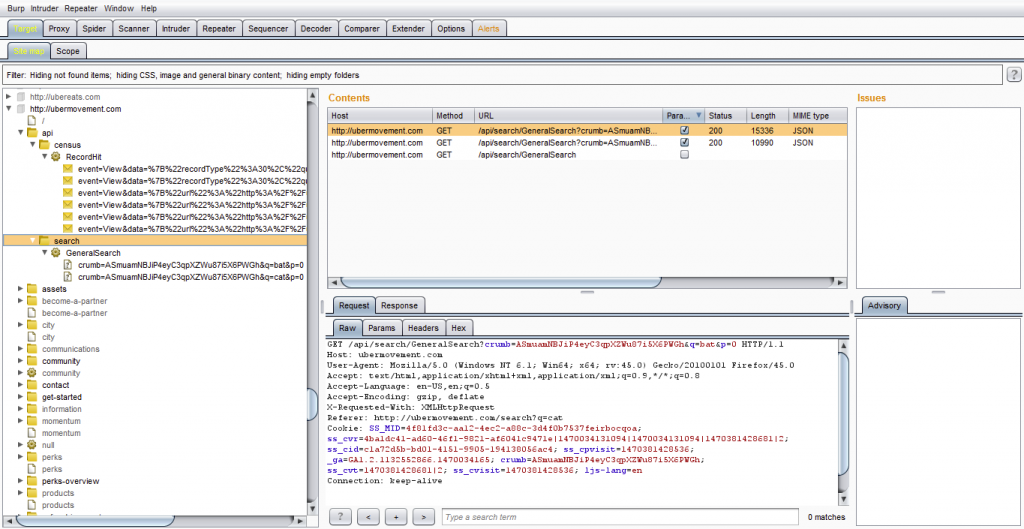This screenshot has width=1024, height=529.
Task: Open the Burp menu
Action: [x=16, y=8]
